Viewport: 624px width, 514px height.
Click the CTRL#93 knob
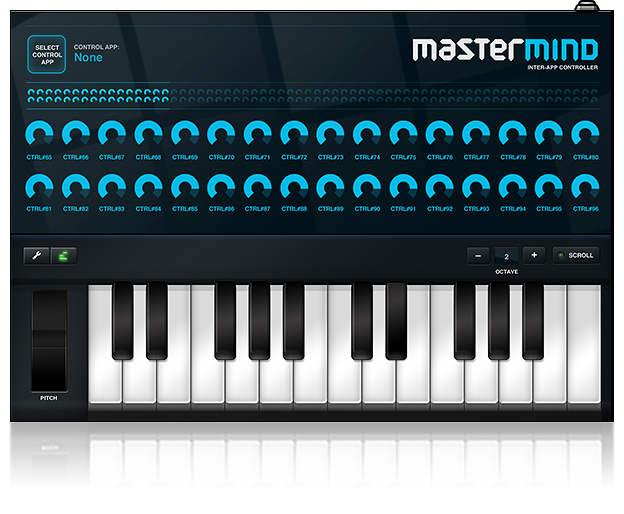tap(476, 186)
